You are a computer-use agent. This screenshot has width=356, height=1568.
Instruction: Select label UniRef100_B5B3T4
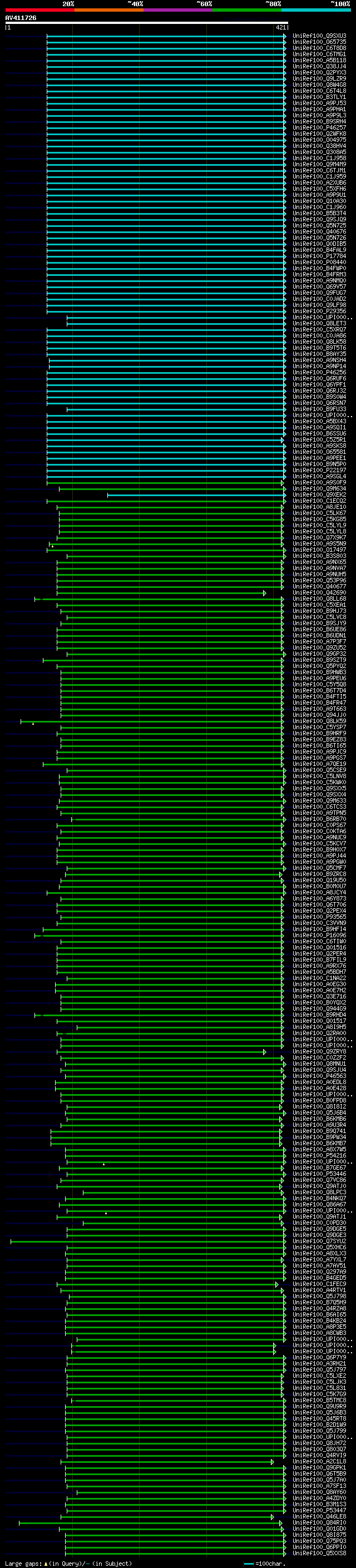pyautogui.click(x=319, y=213)
